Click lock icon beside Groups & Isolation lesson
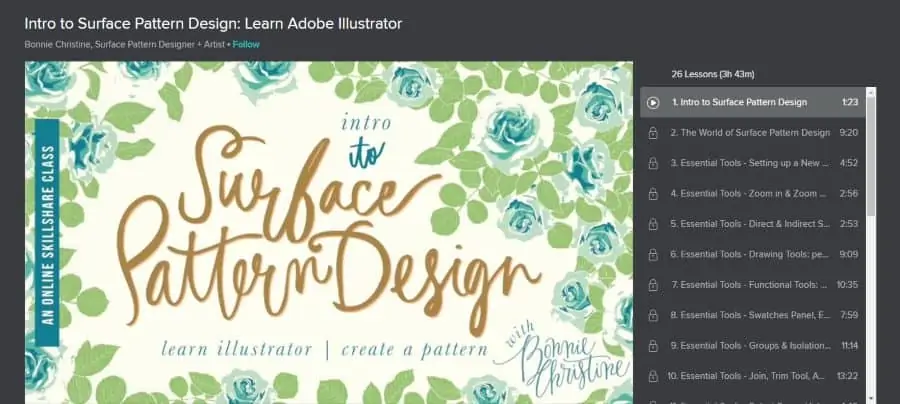The image size is (900, 404). (x=653, y=346)
